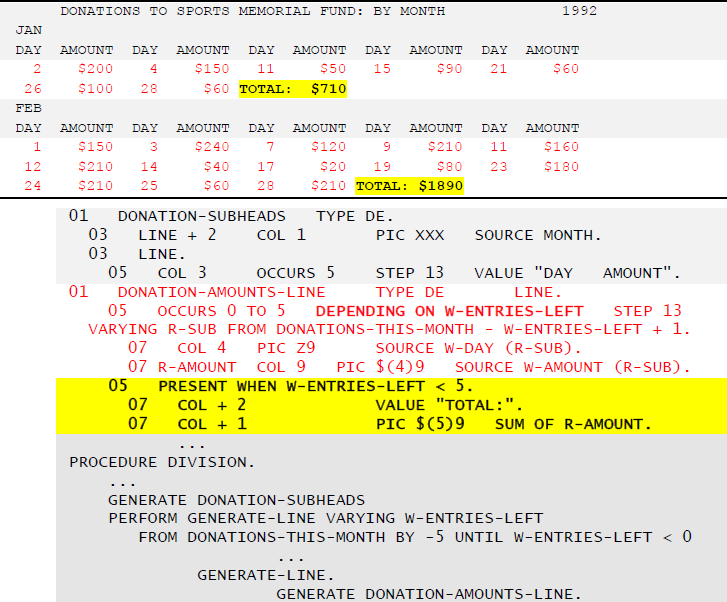Click 'SOURCE MONTH.' in the code

538,235
